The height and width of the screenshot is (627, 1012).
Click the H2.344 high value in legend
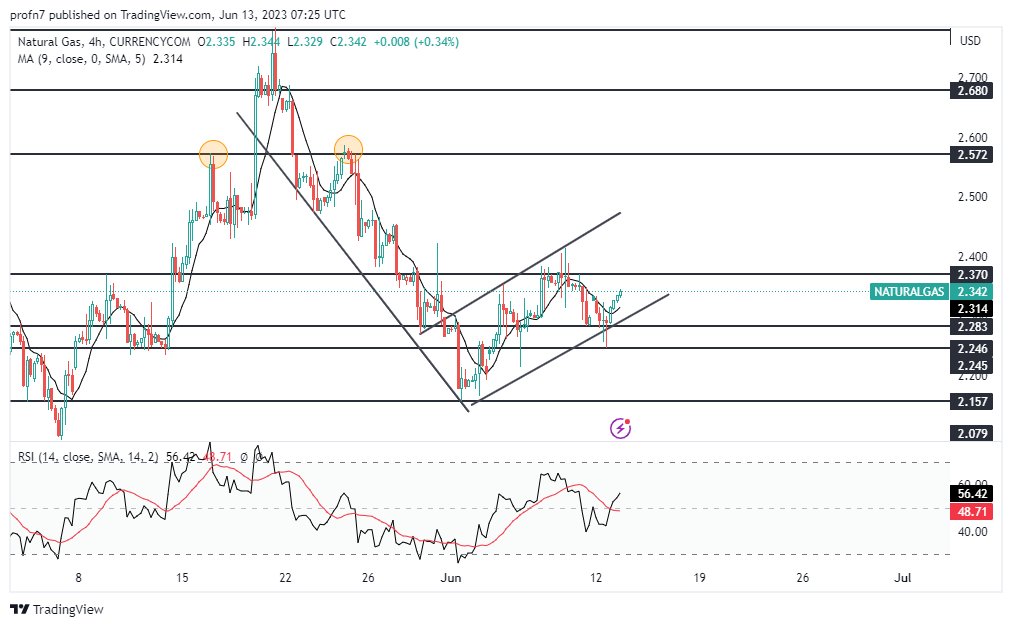pyautogui.click(x=261, y=42)
